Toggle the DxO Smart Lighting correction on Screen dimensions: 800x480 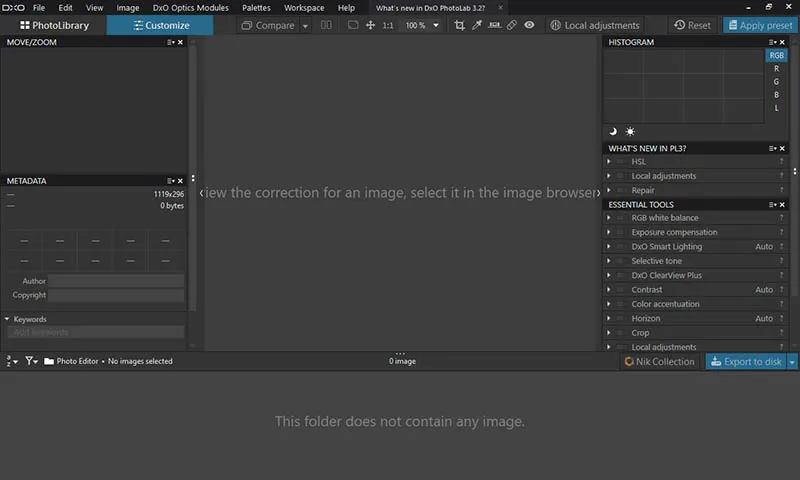click(x=620, y=247)
